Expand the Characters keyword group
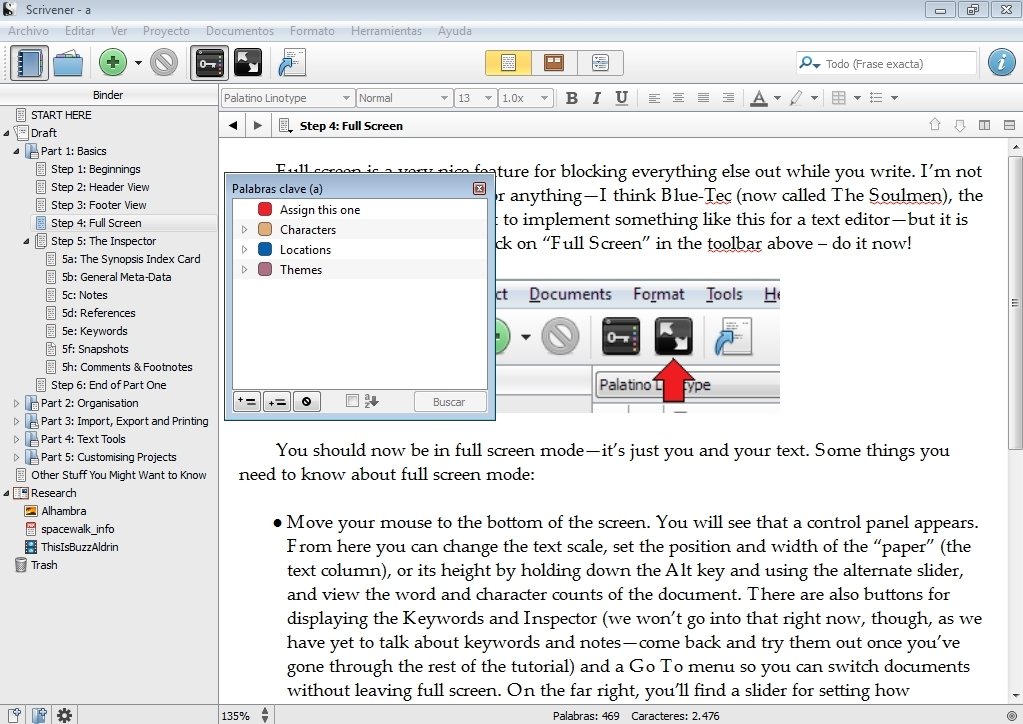This screenshot has width=1023, height=724. [244, 230]
